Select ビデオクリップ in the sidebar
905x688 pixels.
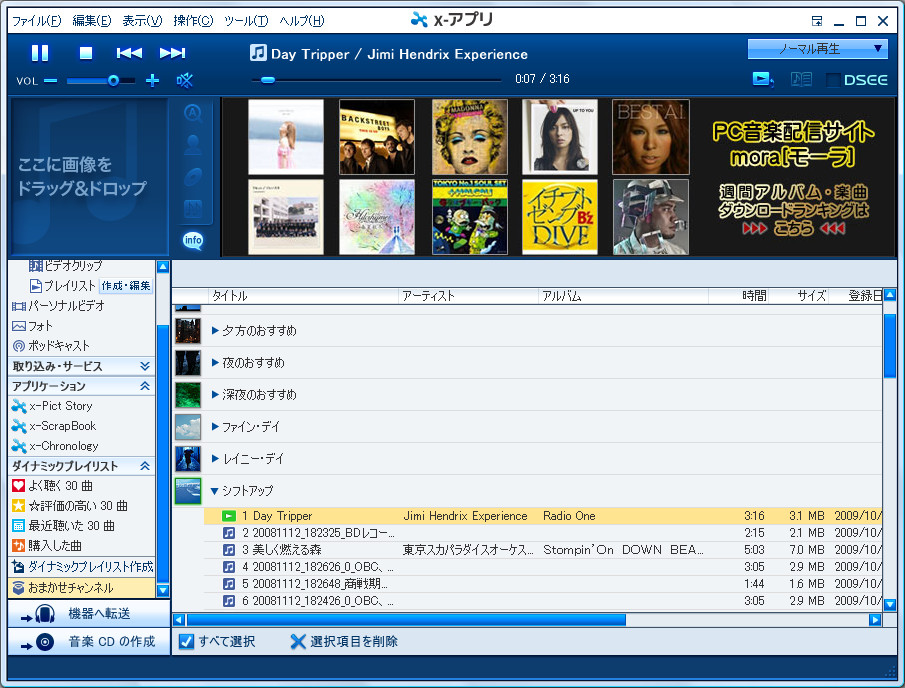(x=66, y=266)
